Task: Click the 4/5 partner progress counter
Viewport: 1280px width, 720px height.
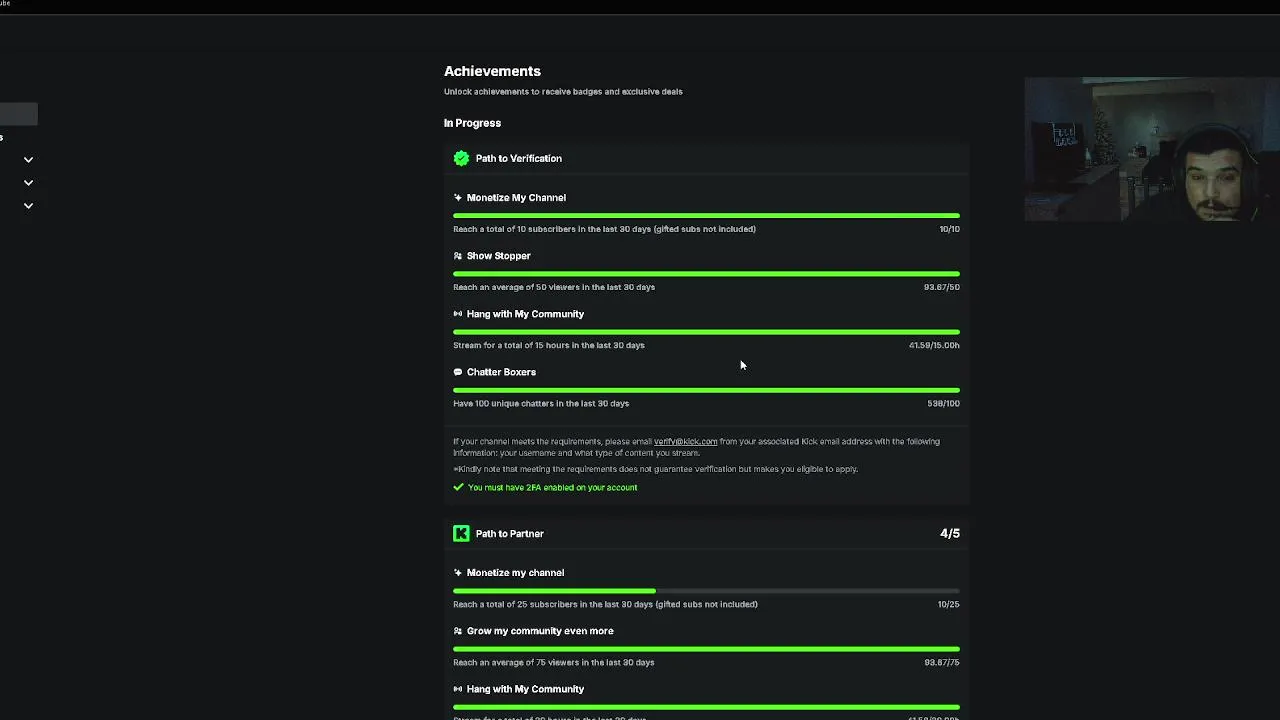Action: pyautogui.click(x=949, y=534)
